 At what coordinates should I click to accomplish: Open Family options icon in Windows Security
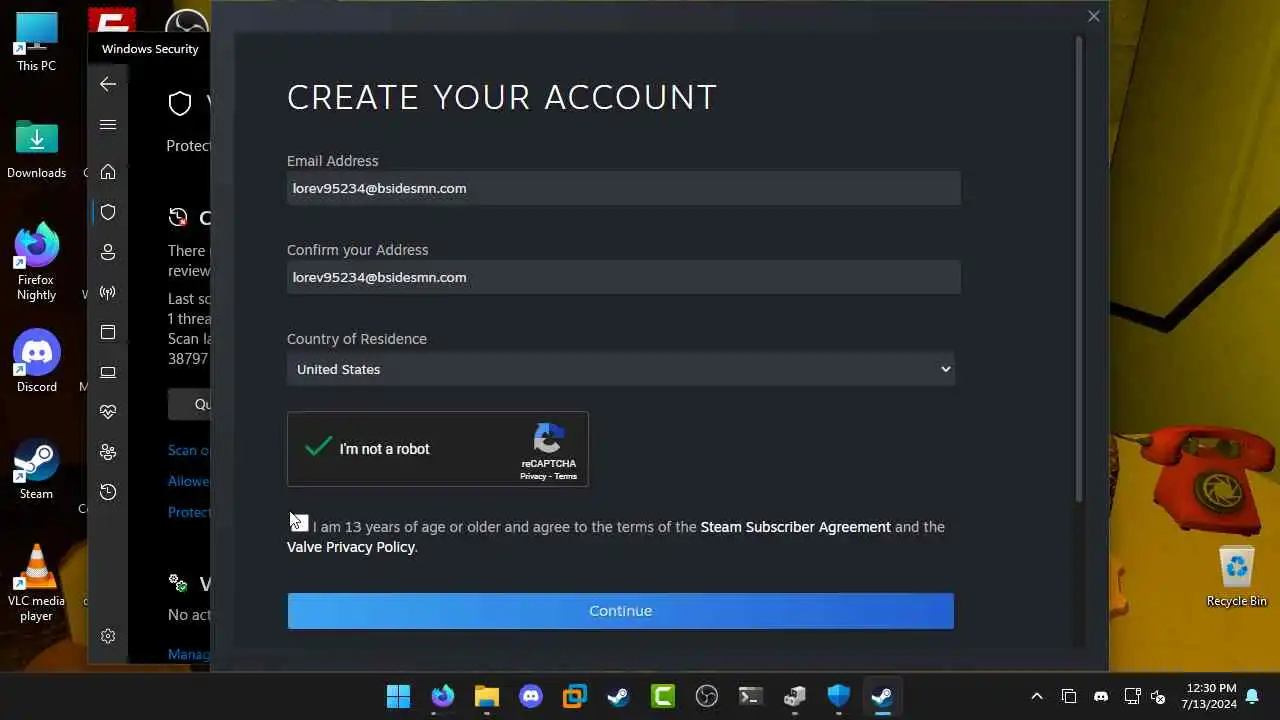tap(108, 452)
